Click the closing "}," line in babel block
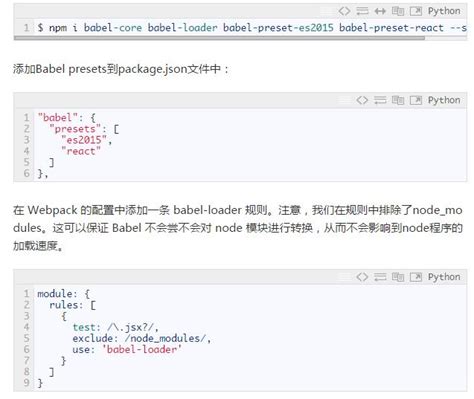Viewport: 474px width, 399px height. [43, 173]
